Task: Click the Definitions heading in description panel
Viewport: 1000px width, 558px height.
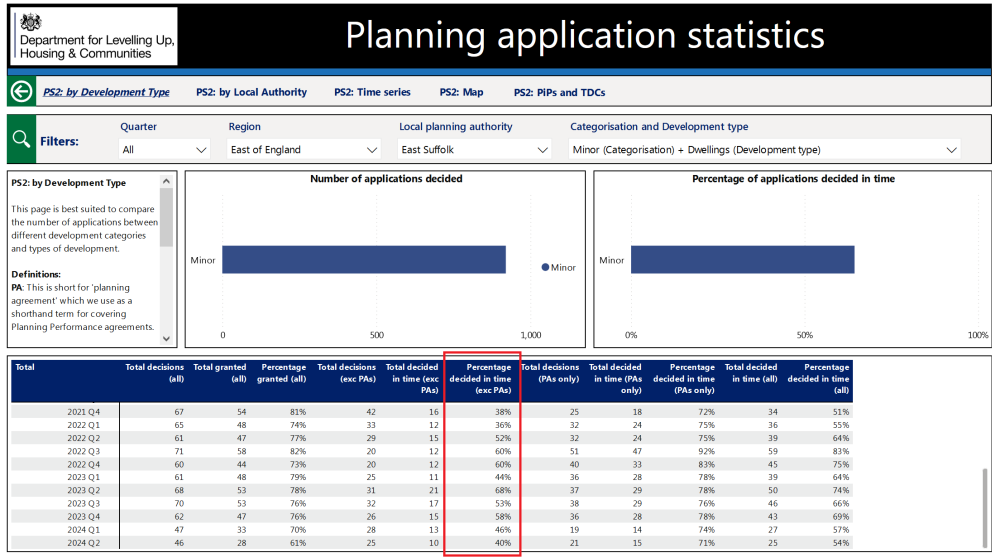Action: click(x=36, y=274)
